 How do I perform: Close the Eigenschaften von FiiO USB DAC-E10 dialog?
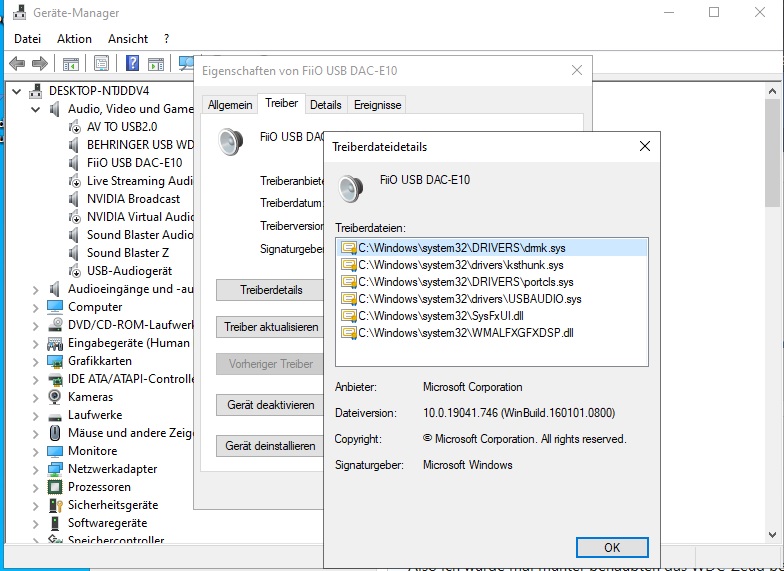click(577, 70)
